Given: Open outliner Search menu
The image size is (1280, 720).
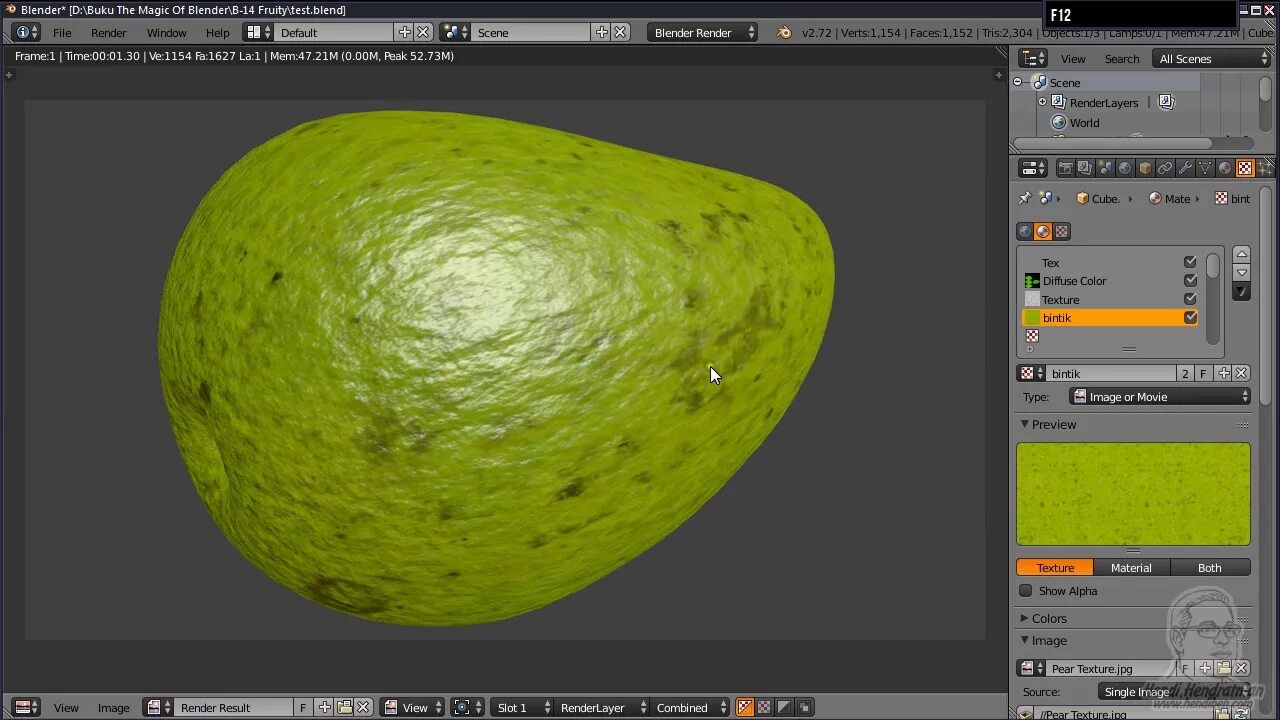Looking at the screenshot, I should click(1122, 59).
